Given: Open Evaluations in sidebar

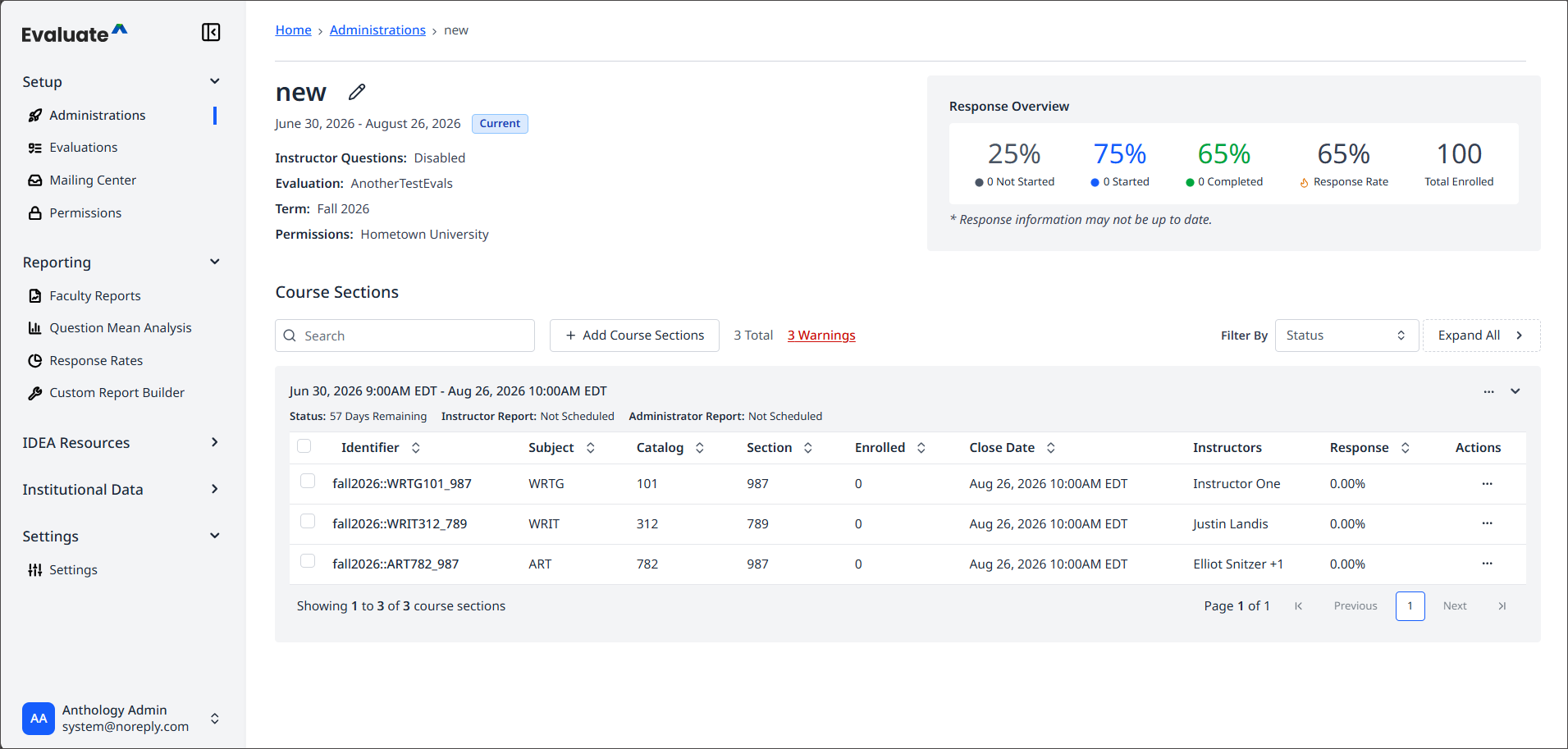Looking at the screenshot, I should [84, 148].
